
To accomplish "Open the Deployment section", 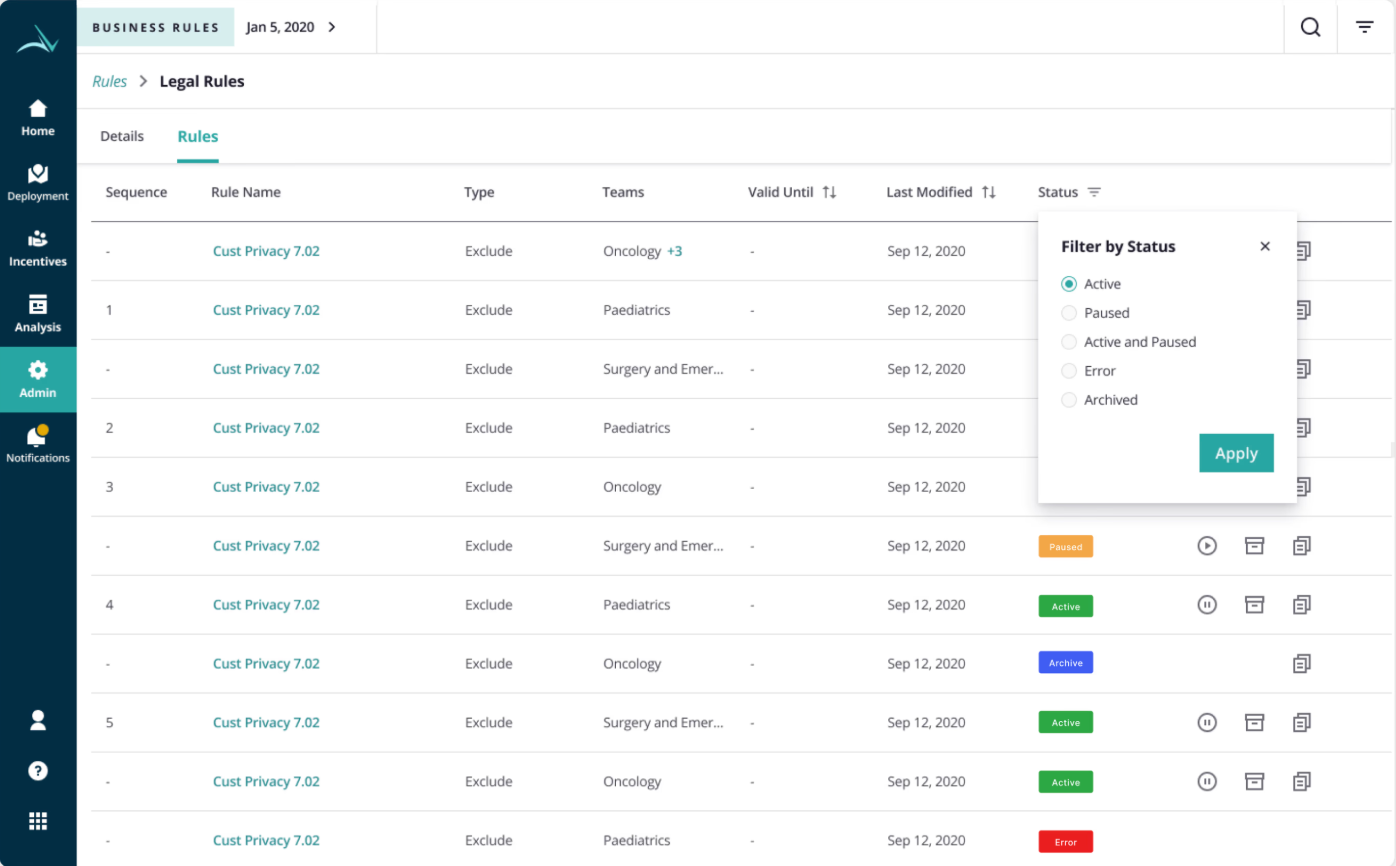I will (x=38, y=183).
